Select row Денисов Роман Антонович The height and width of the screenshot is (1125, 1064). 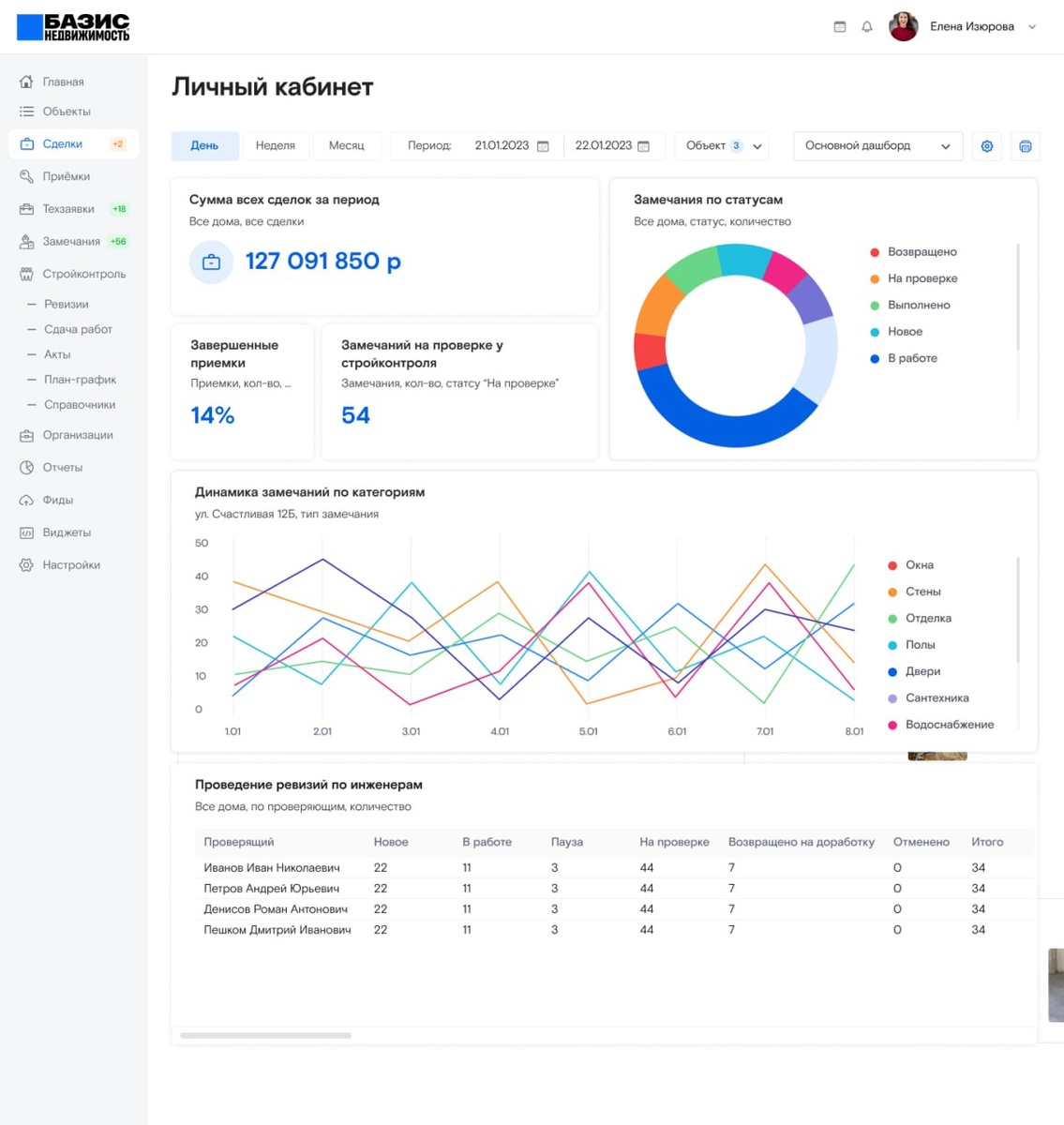[614, 909]
